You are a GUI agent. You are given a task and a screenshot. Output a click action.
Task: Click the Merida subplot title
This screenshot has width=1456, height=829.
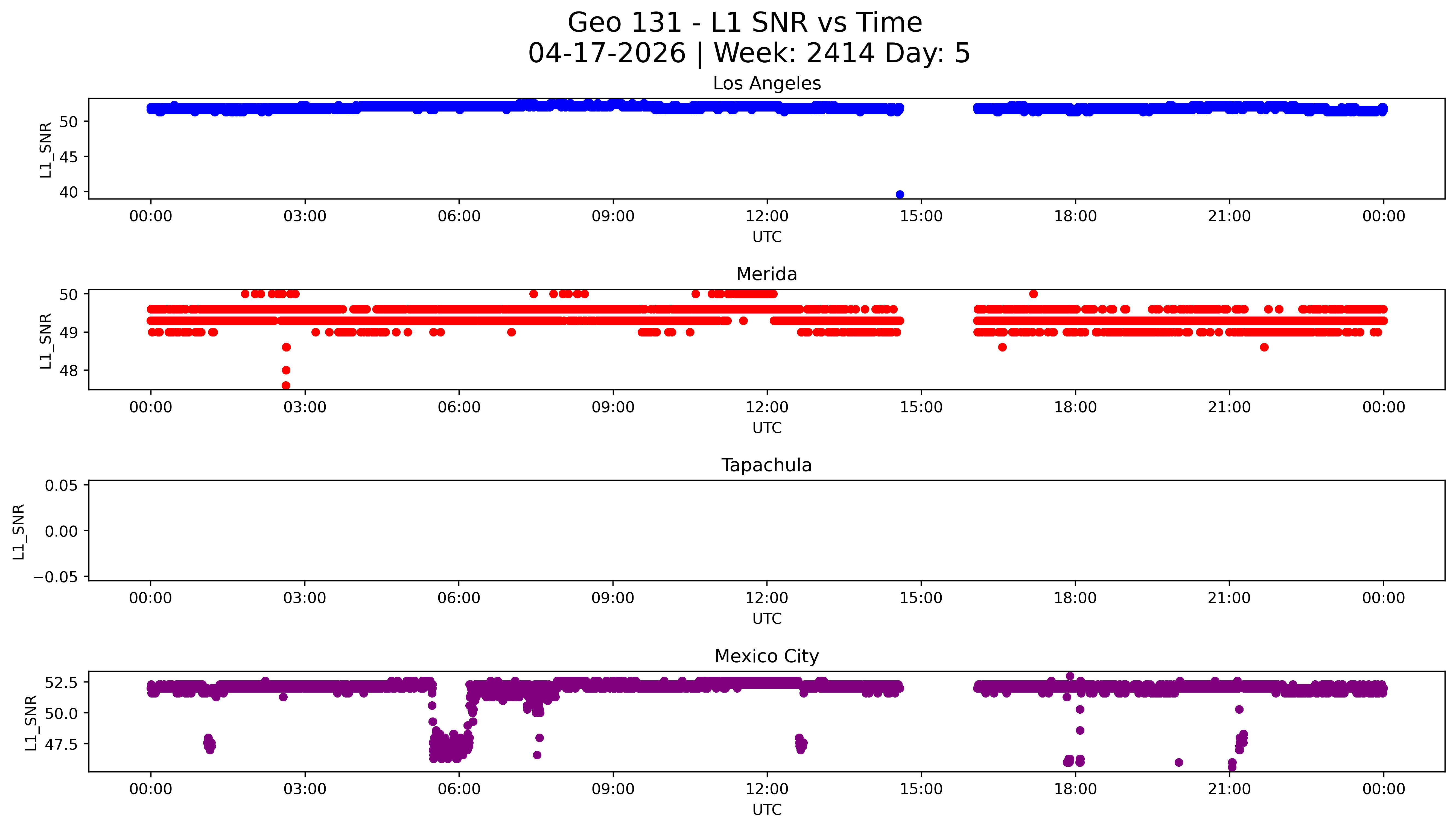[x=766, y=274]
